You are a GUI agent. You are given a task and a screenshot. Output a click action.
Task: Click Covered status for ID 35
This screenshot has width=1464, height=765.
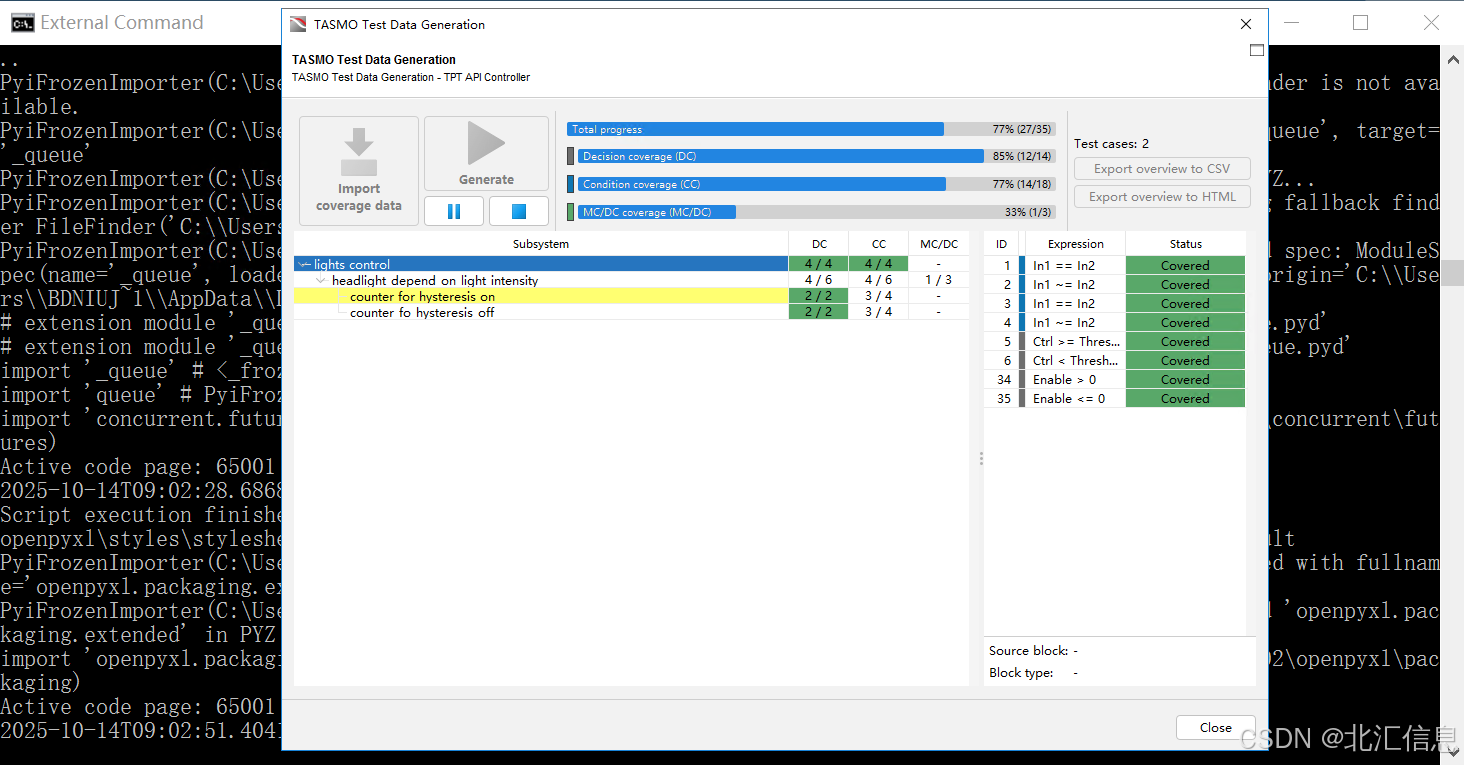(1186, 398)
